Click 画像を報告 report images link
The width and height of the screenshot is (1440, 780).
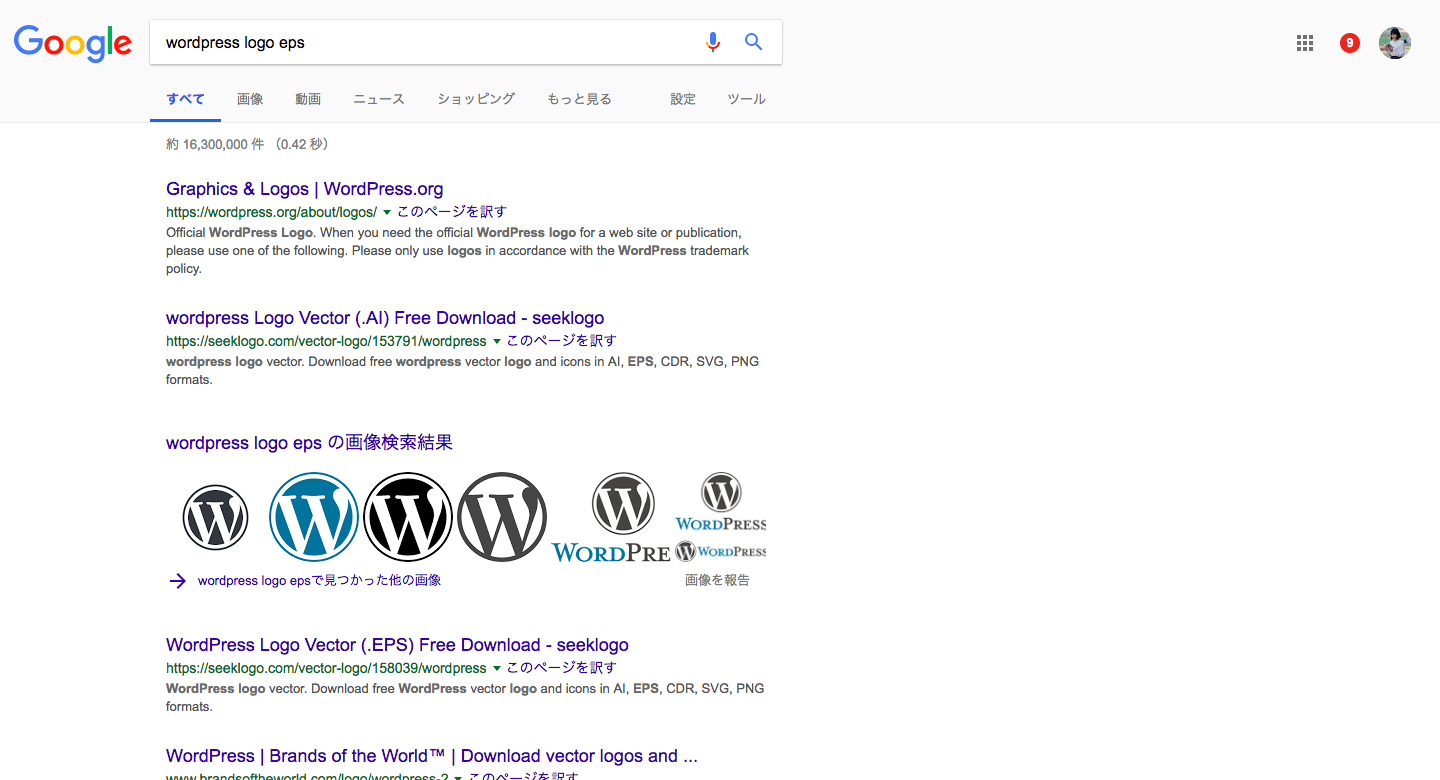[x=717, y=580]
